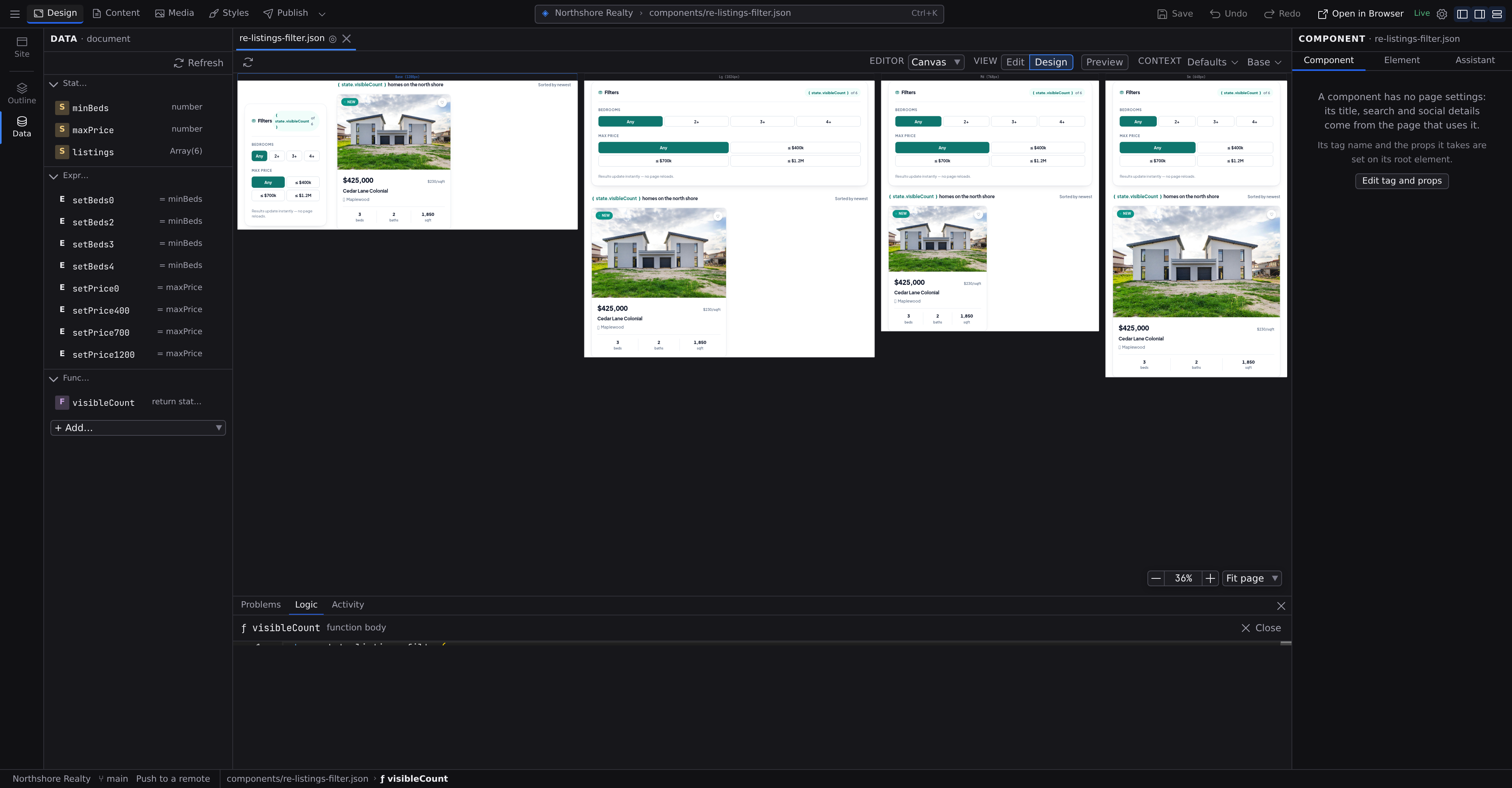Select the maxPrice state variable
The image size is (1512, 788).
coord(138,130)
